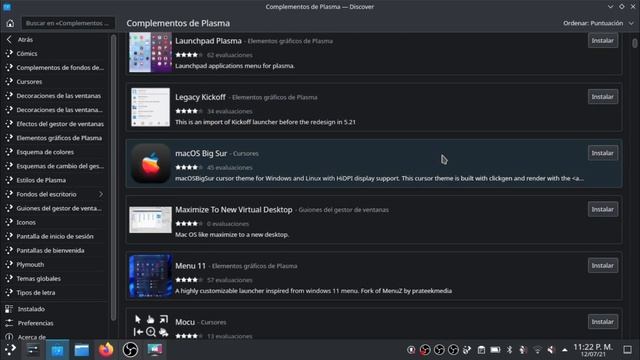Install Launchpad Plasma
The height and width of the screenshot is (360, 640).
click(602, 41)
